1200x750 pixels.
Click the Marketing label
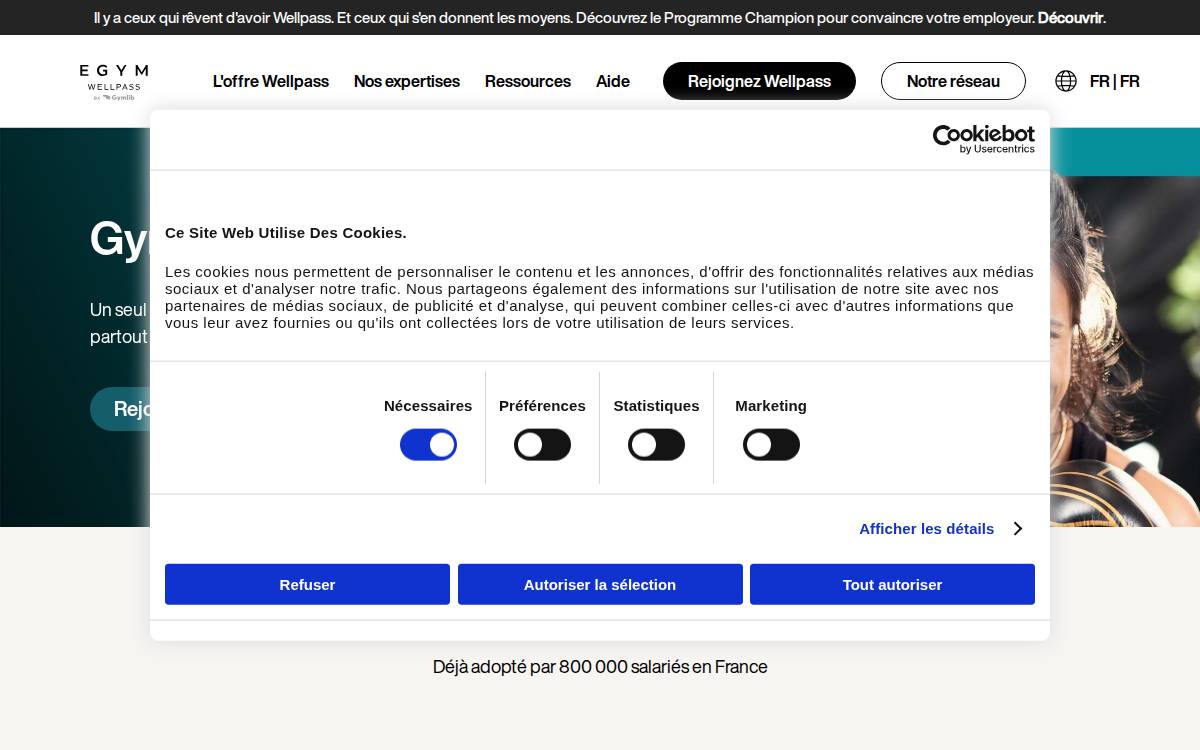771,406
